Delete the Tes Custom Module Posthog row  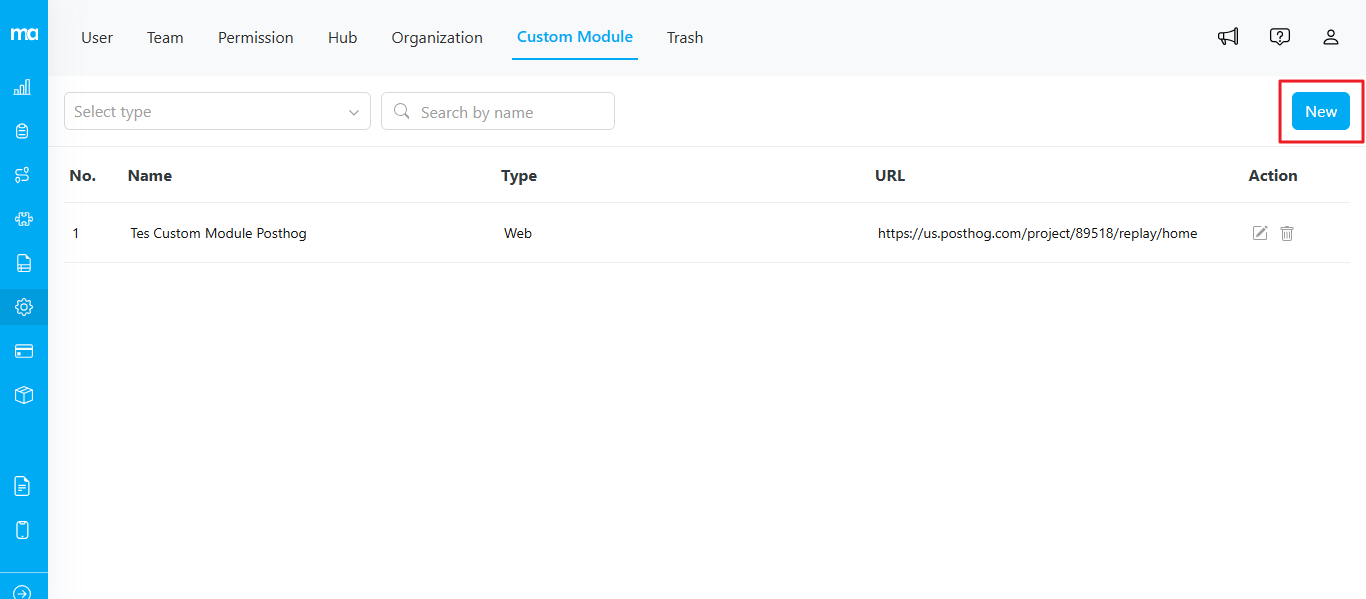[1287, 233]
